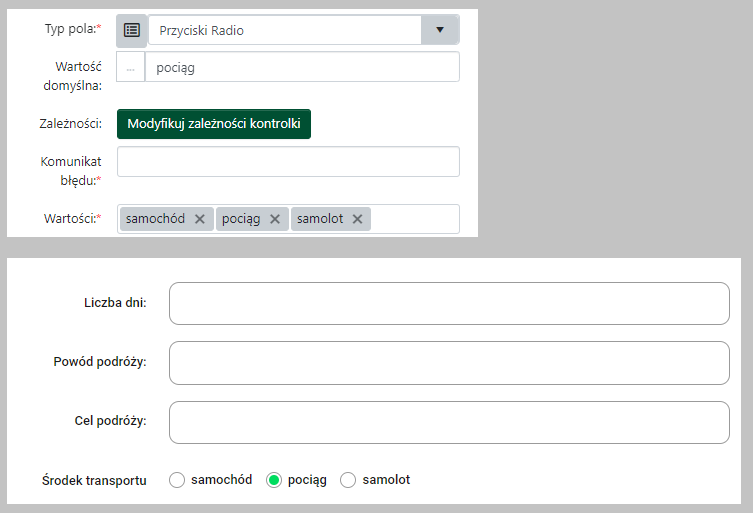Click empty area of the Wartości tag field
Screen dimensions: 753x513
(x=414, y=219)
